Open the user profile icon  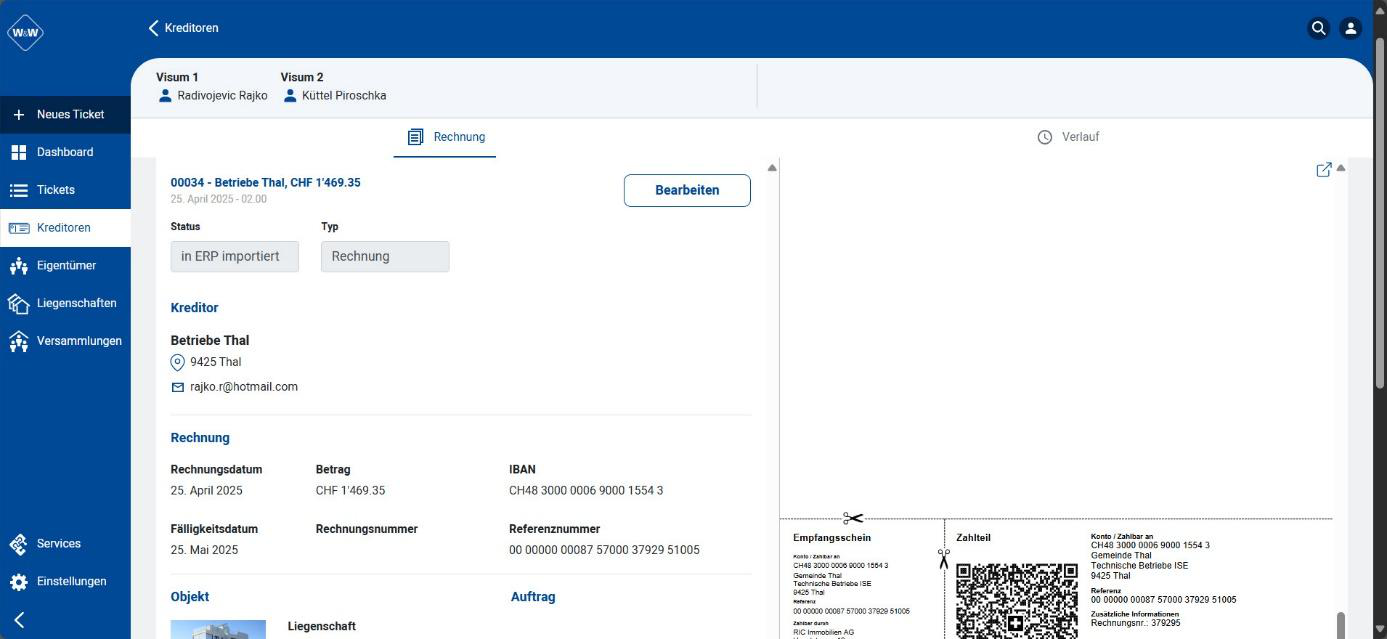click(x=1350, y=28)
